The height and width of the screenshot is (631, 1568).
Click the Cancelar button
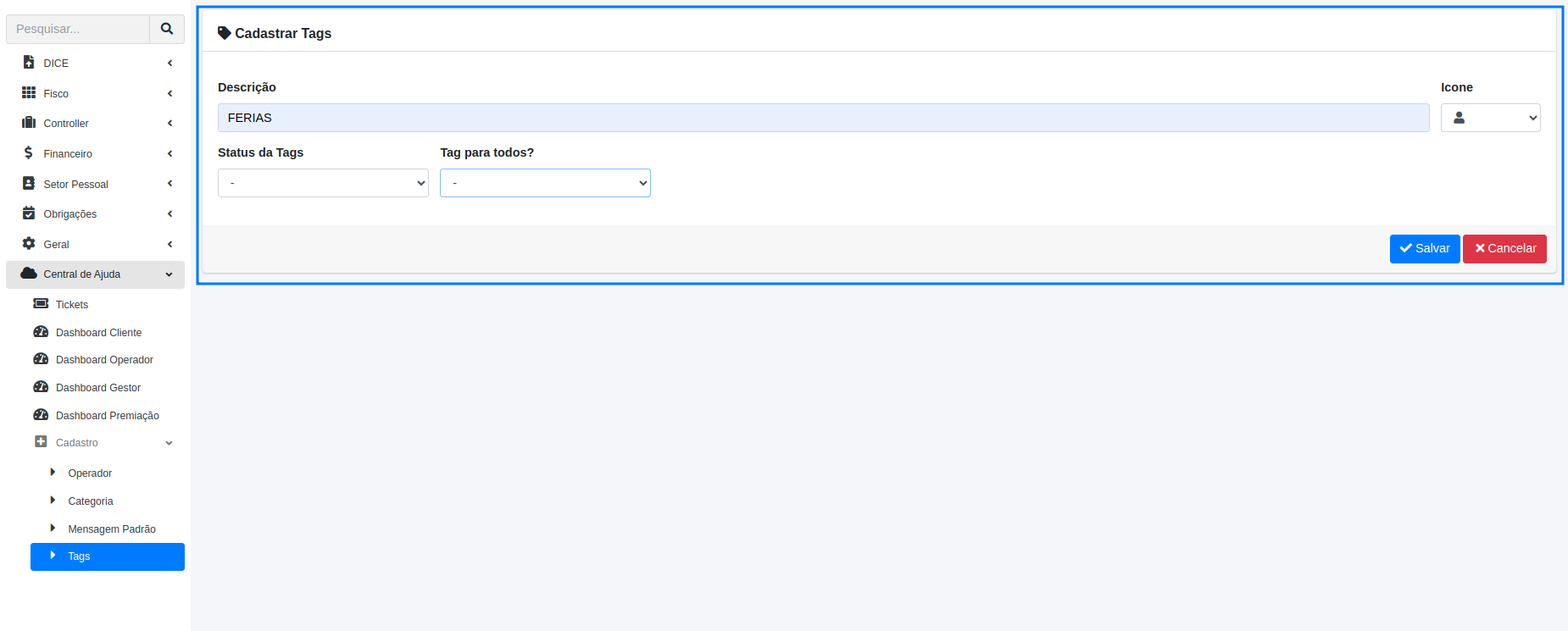pyautogui.click(x=1504, y=249)
